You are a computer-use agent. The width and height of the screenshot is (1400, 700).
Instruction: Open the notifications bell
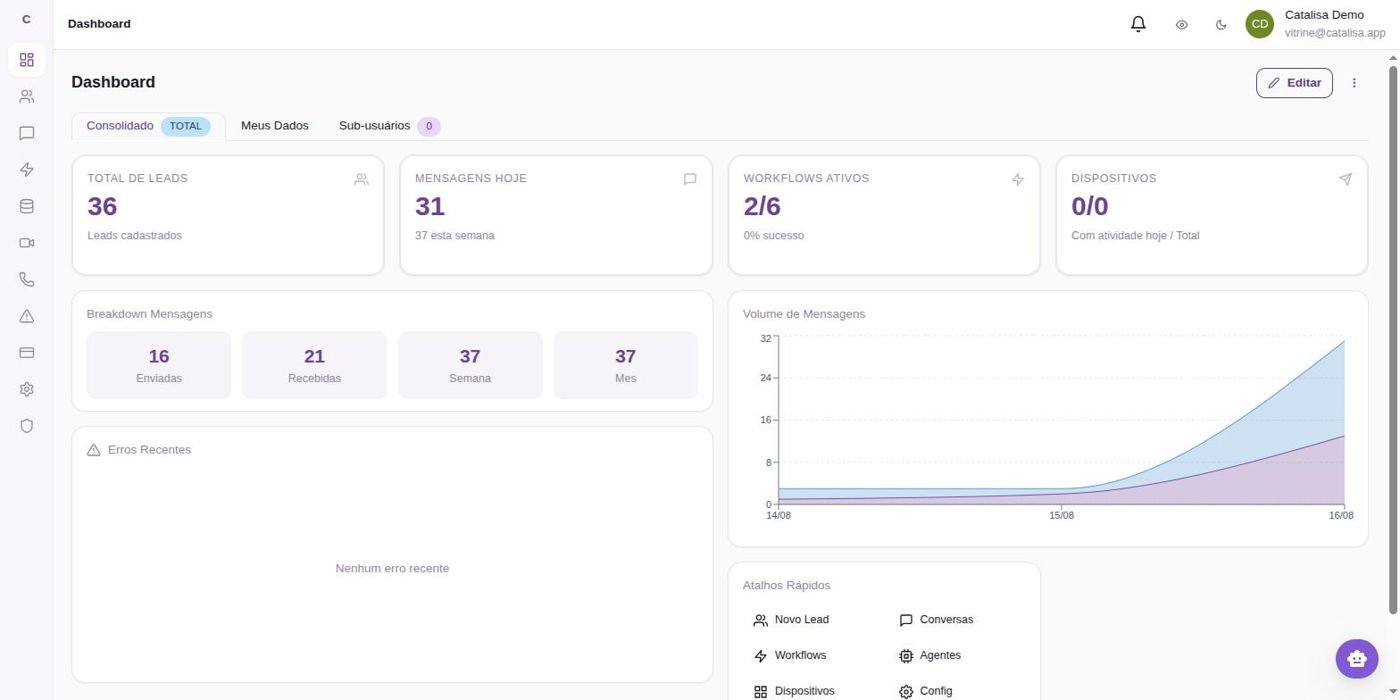[1138, 24]
